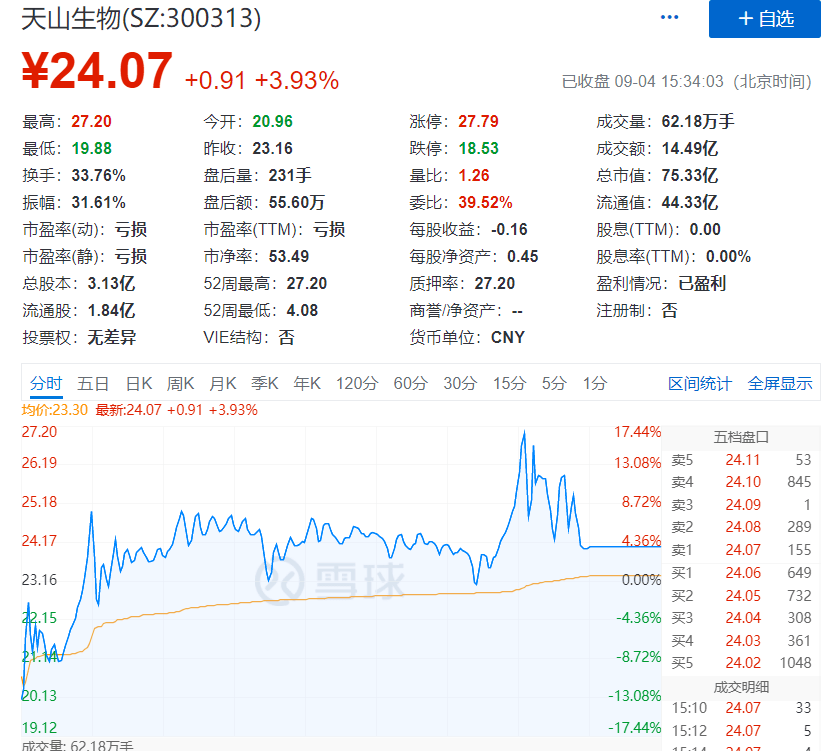Click the 均价:23.30 label above chart
The width and height of the screenshot is (837, 751).
pos(54,410)
